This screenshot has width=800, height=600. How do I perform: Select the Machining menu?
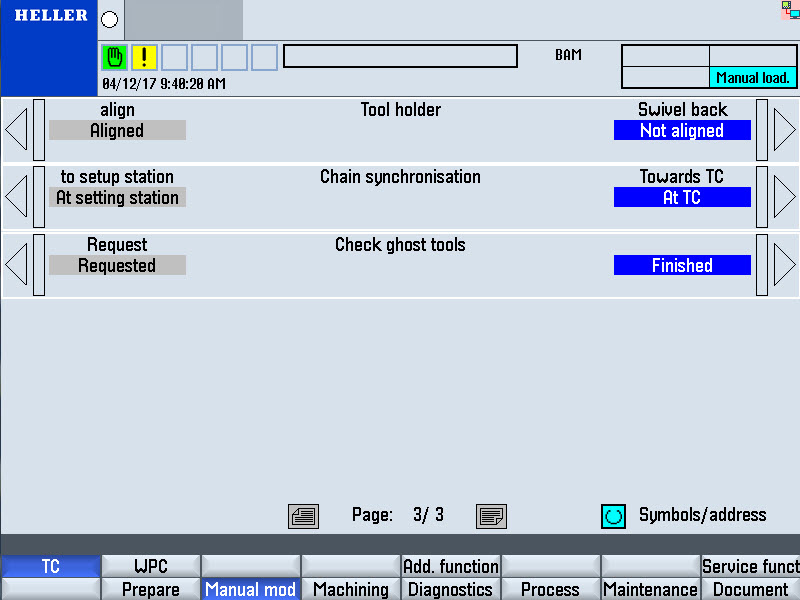pos(350,590)
